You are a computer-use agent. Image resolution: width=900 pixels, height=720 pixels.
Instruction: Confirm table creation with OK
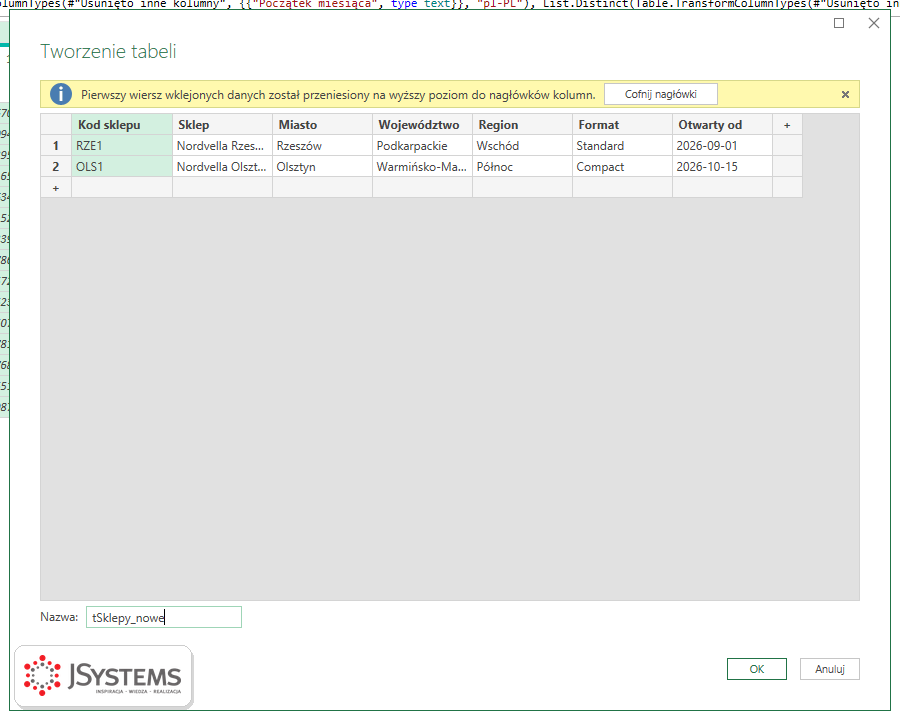click(x=757, y=669)
